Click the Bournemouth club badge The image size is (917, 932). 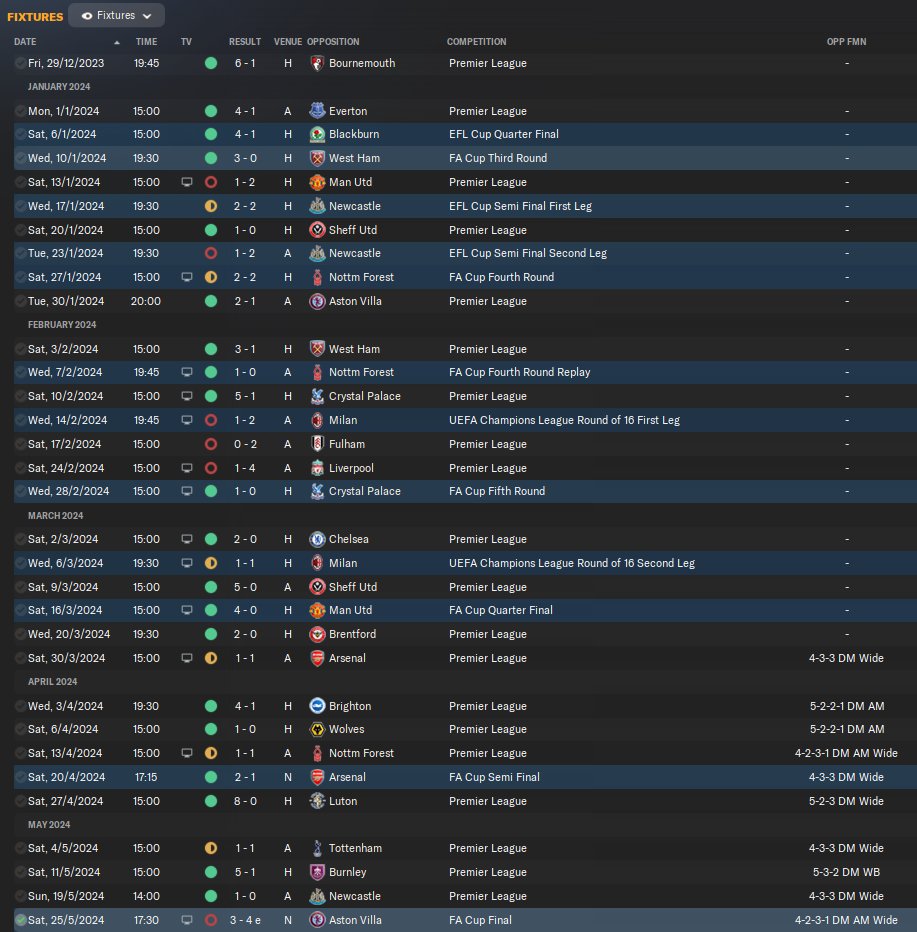[x=317, y=63]
